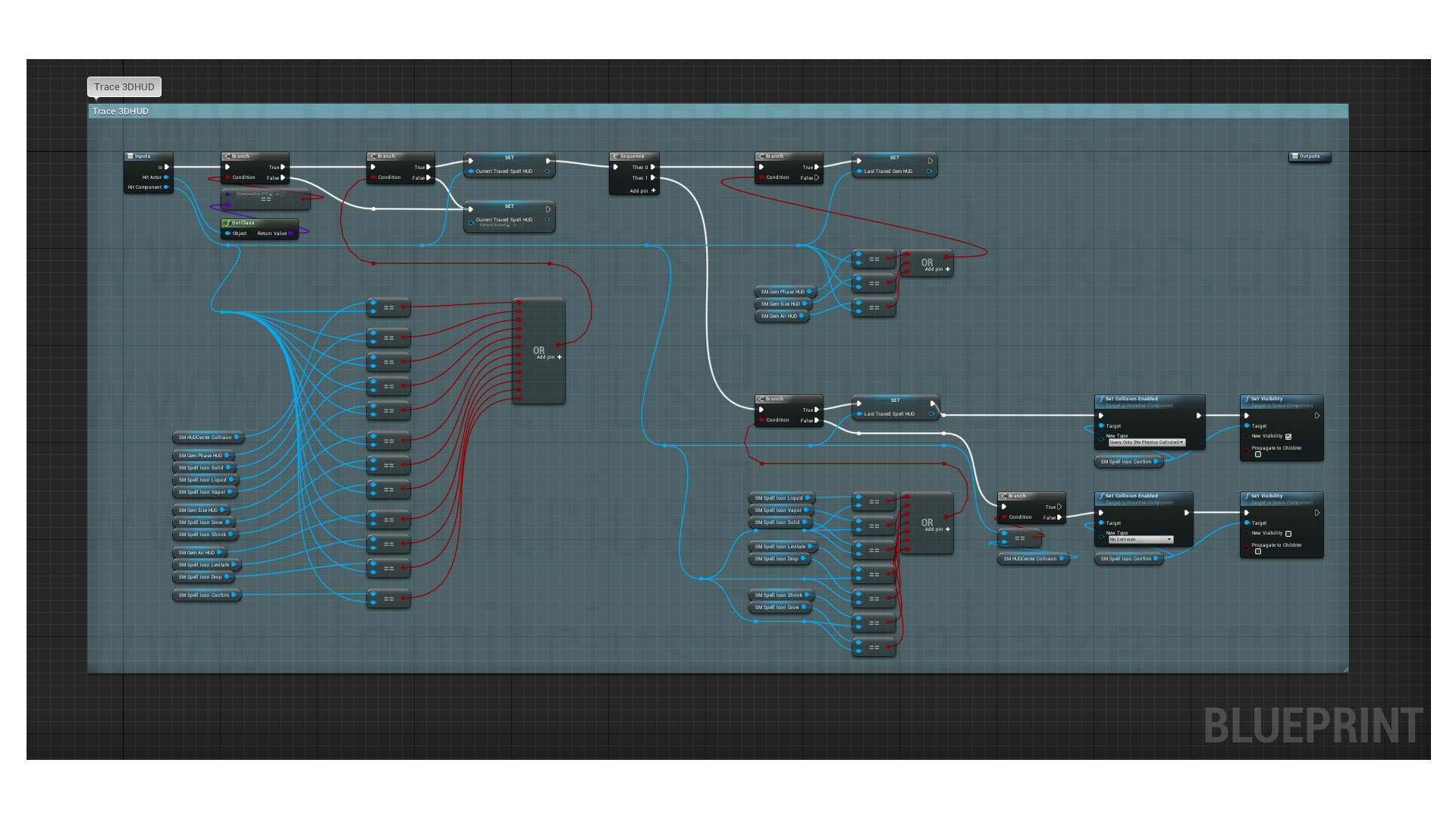Check Propagate to Children on lower Set Visibility node
Screen dimensions: 1456x819
(x=1258, y=552)
